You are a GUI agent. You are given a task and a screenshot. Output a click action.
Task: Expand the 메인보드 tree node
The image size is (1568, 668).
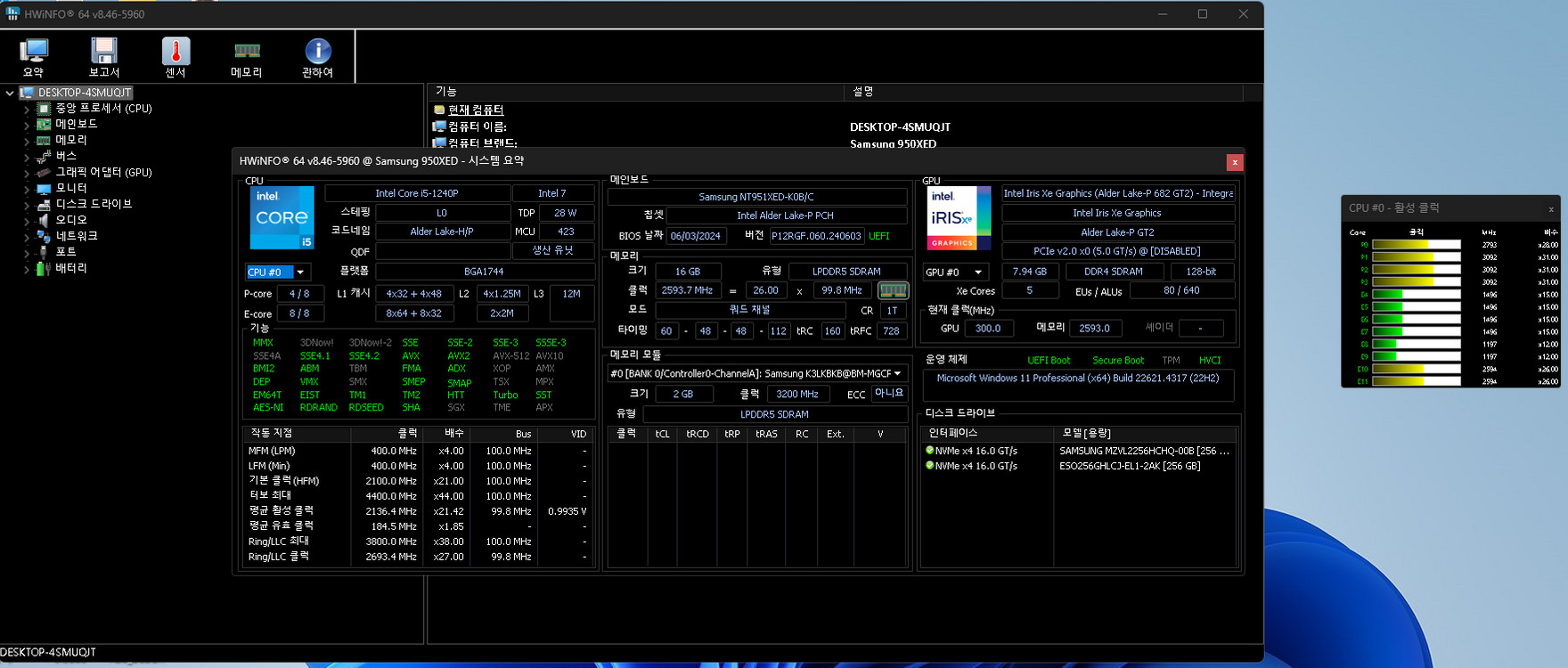pyautogui.click(x=26, y=126)
